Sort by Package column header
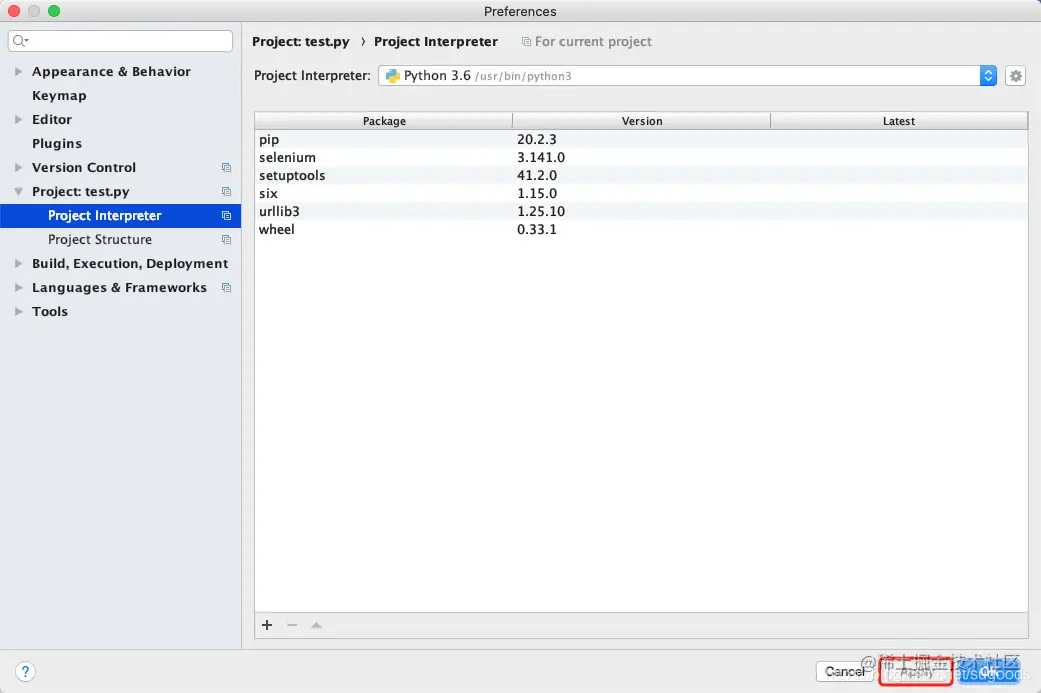The image size is (1041, 693). (384, 121)
